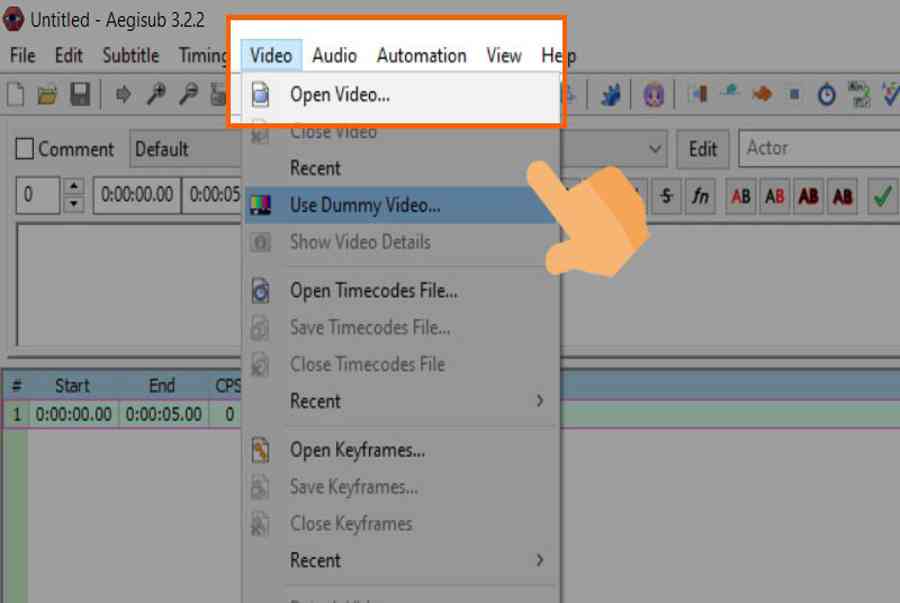Click the End column header in the grid
The height and width of the screenshot is (603, 900).
(162, 386)
